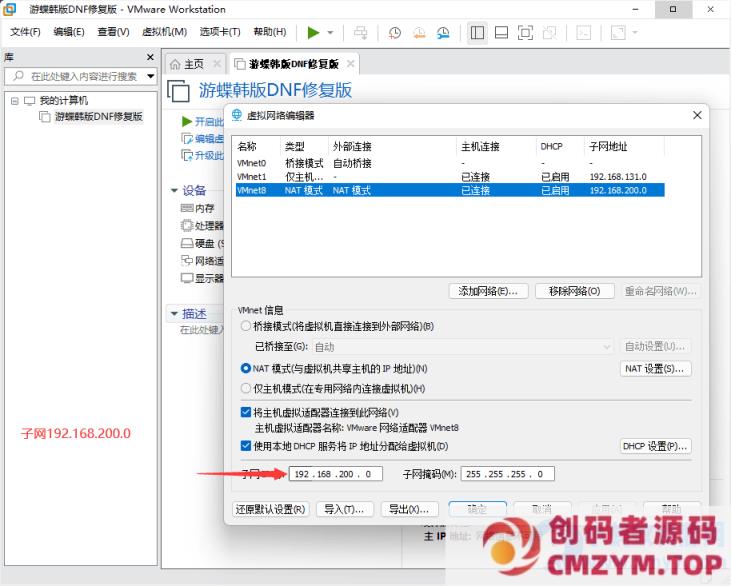Toggle the thumbnail bar view icon
Screen dimensions: 731x586
[x=502, y=33]
